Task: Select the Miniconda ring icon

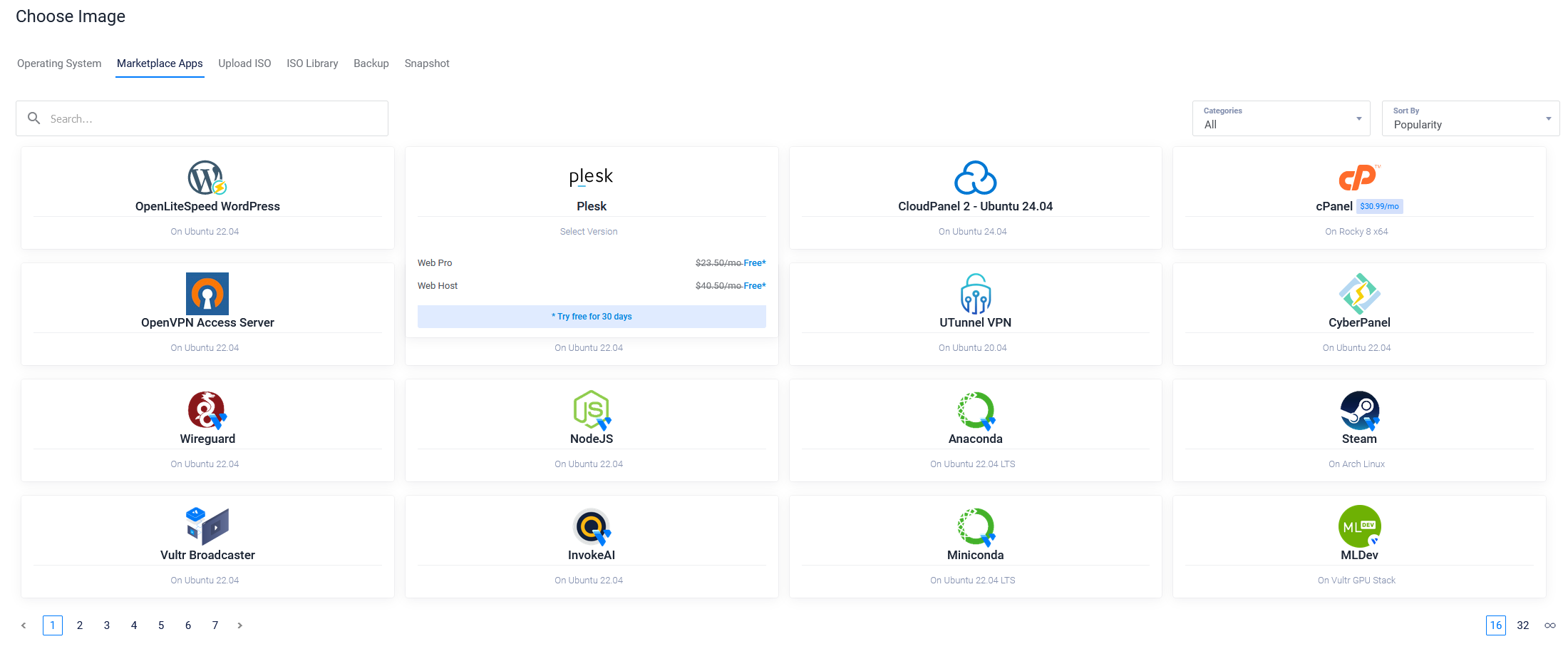Action: tap(976, 526)
